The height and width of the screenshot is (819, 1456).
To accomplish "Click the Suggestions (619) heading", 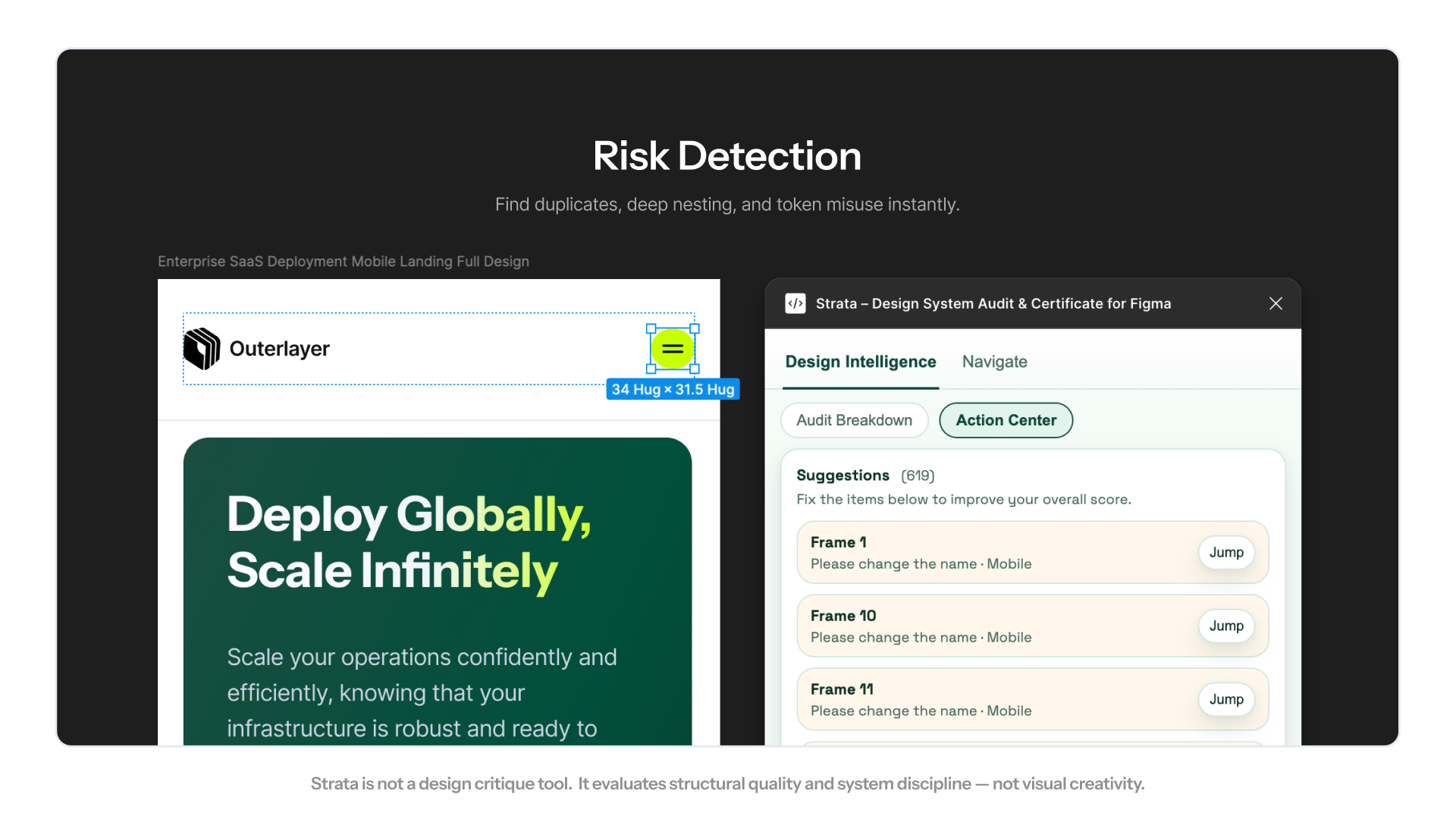I will pos(864,475).
